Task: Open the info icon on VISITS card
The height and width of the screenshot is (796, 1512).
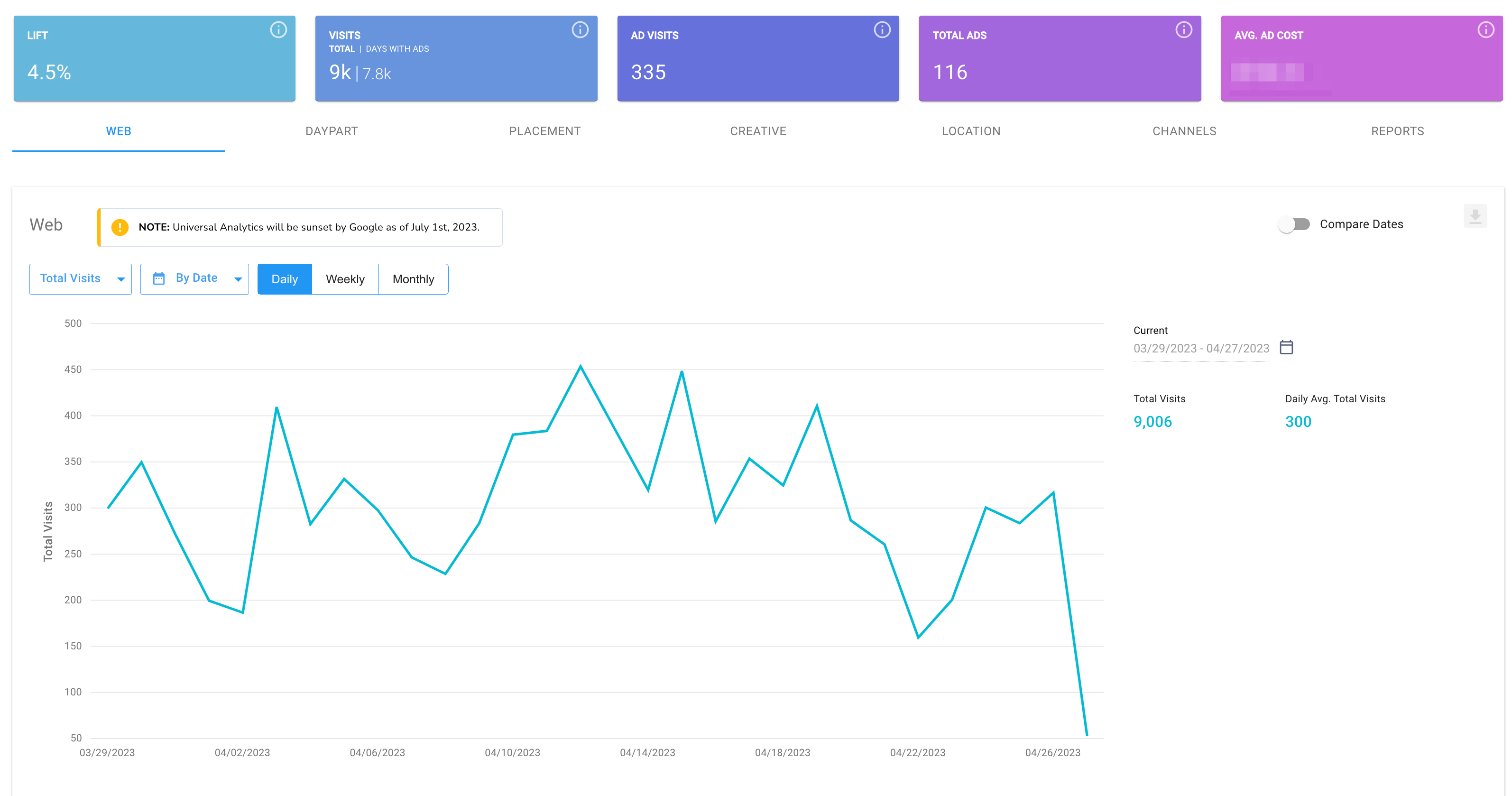Action: pyautogui.click(x=580, y=30)
